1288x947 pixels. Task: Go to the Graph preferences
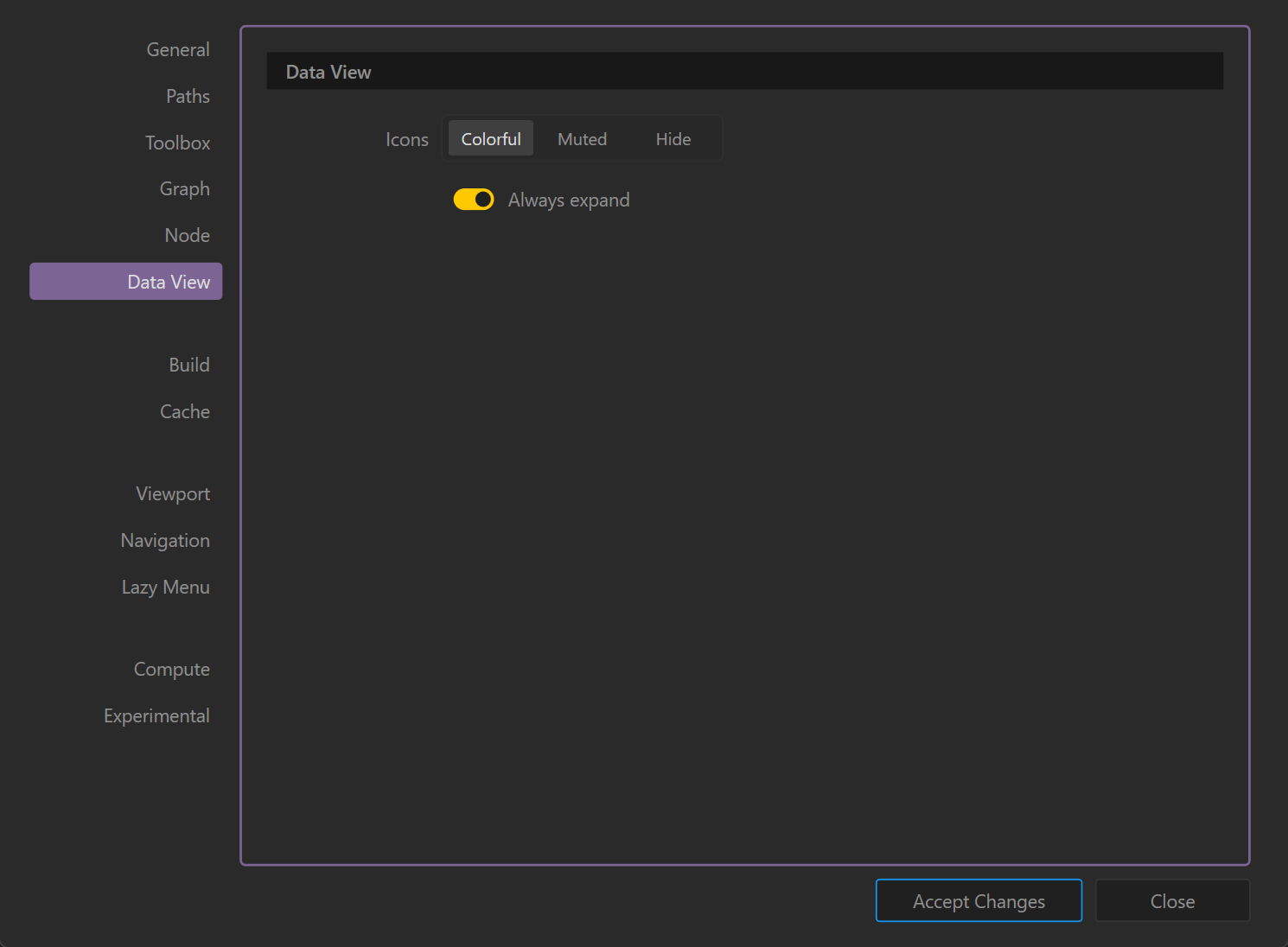(x=184, y=189)
